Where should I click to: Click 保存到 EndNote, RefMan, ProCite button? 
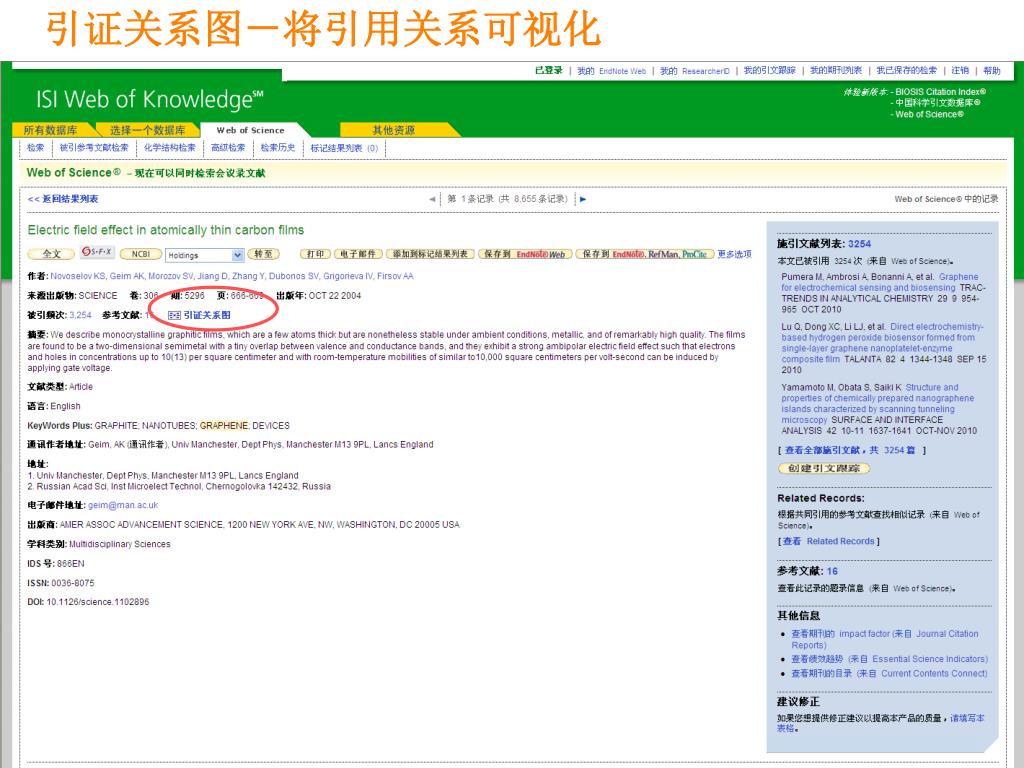pyautogui.click(x=644, y=254)
